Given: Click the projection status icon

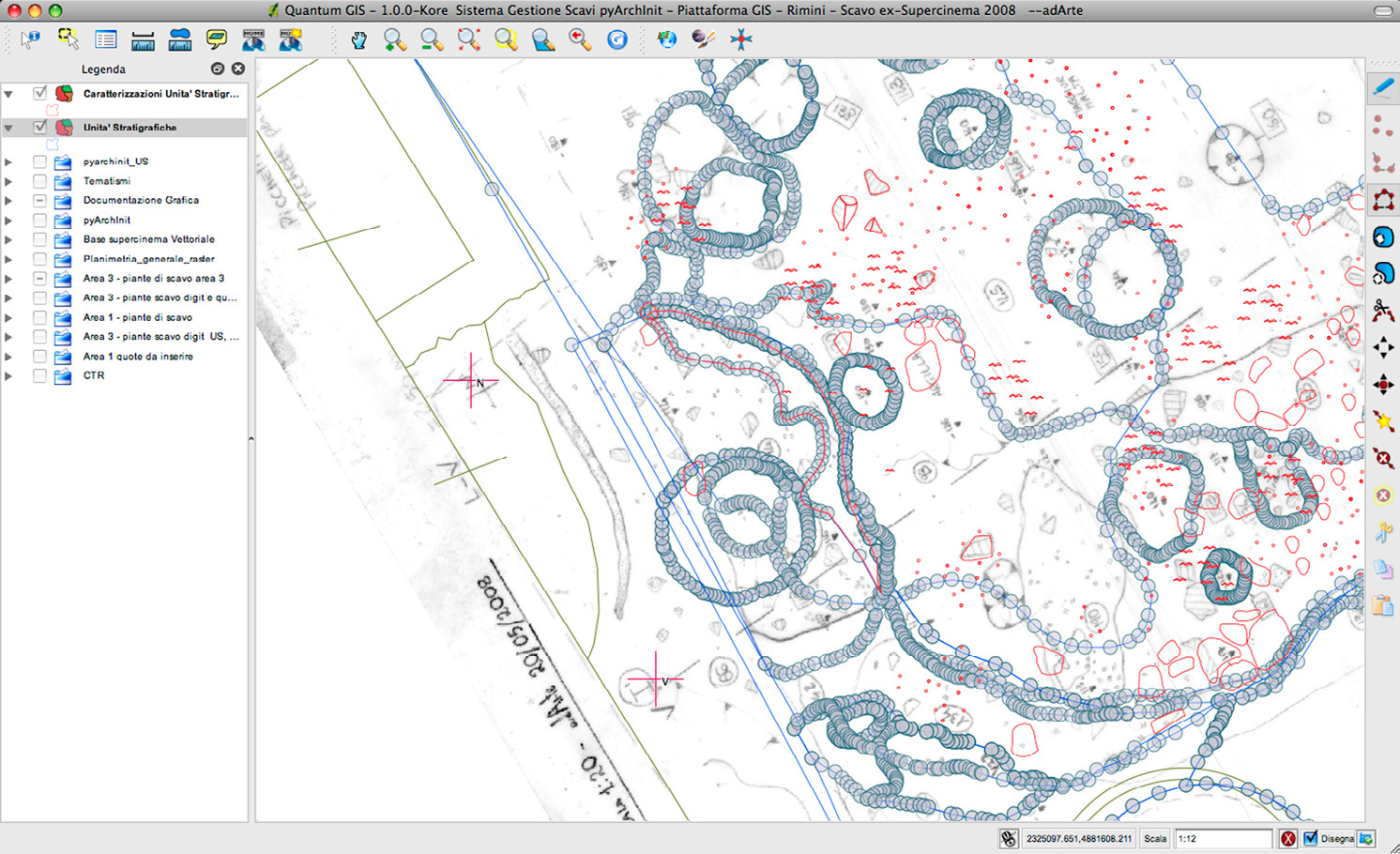Looking at the screenshot, I should (x=1366, y=838).
